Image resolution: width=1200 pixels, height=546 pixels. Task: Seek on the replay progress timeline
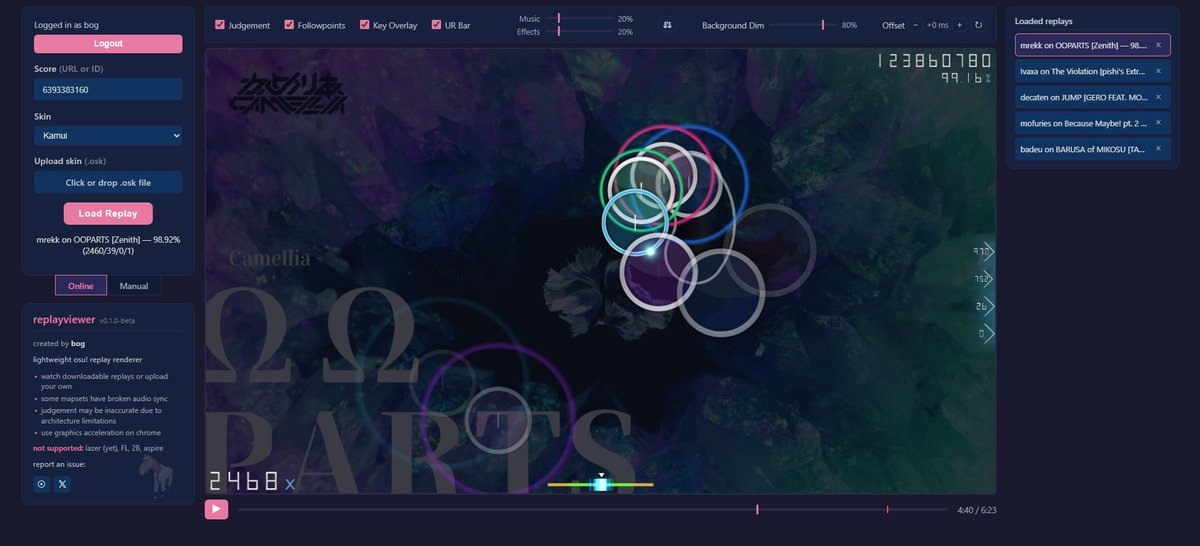click(593, 510)
